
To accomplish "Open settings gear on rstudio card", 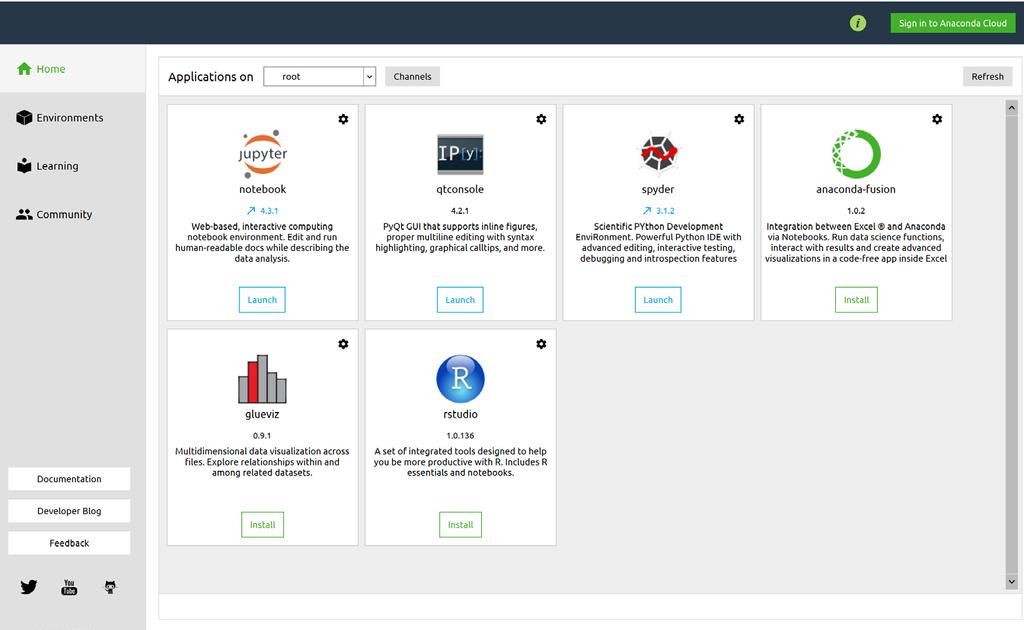I will click(x=541, y=344).
